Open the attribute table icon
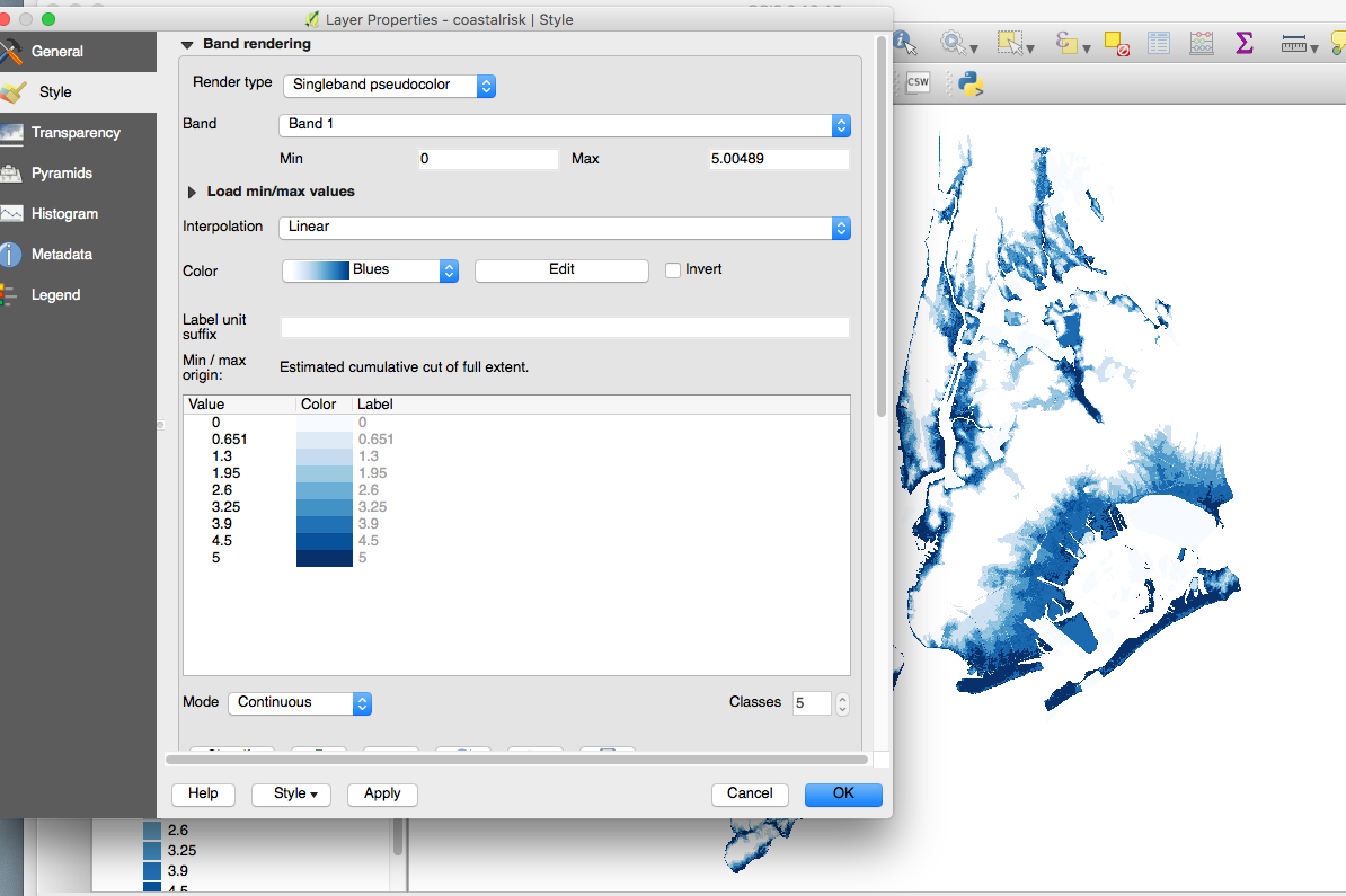Viewport: 1346px width, 896px height. [x=1158, y=43]
